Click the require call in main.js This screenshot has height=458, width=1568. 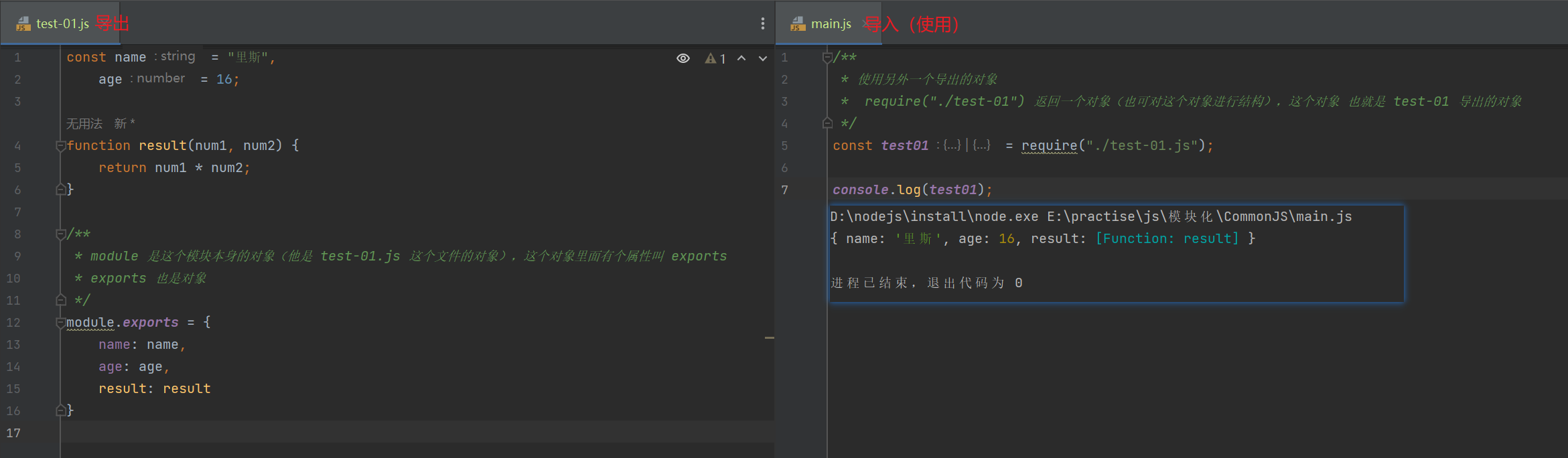click(1049, 145)
